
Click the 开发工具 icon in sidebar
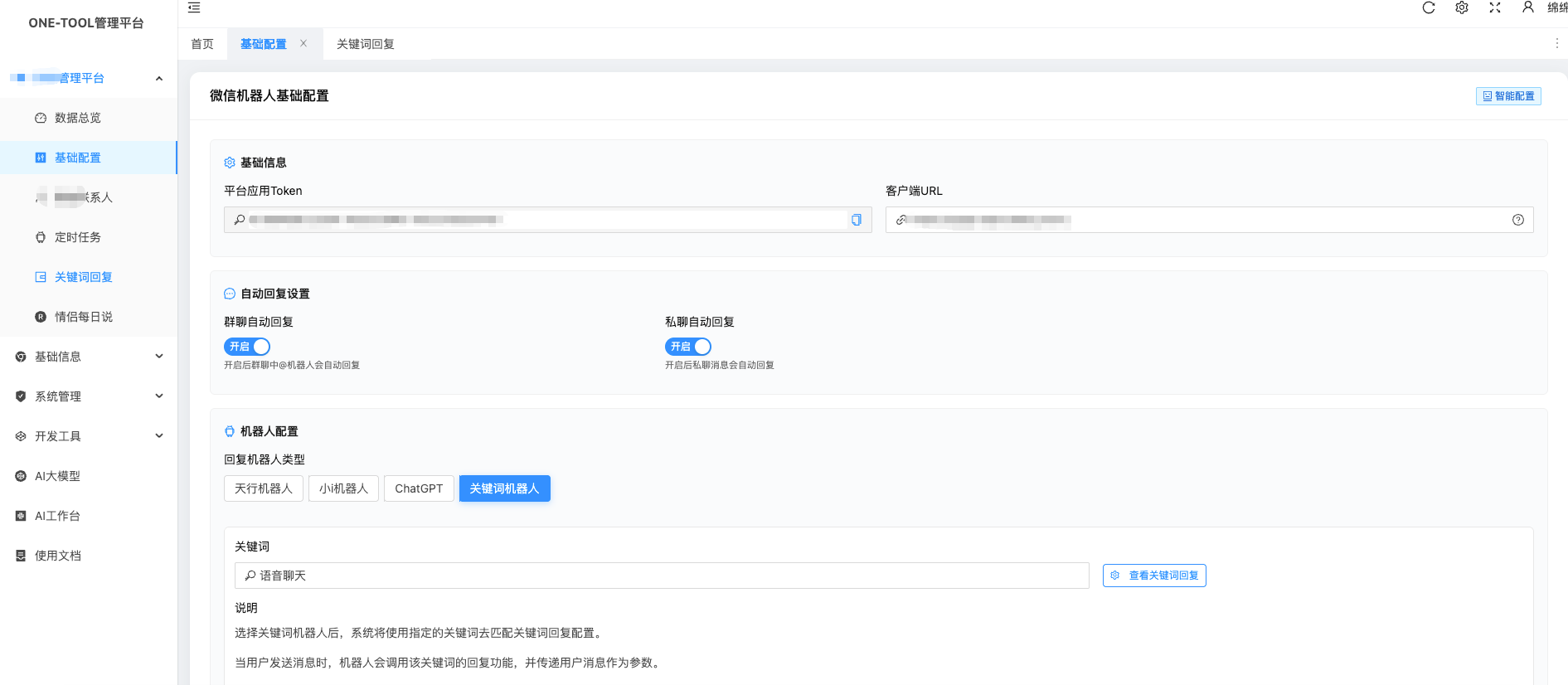click(x=21, y=436)
